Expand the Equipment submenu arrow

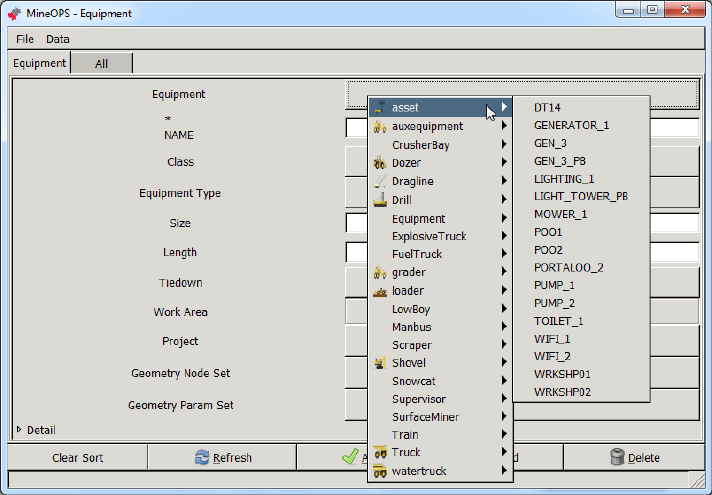(x=504, y=218)
